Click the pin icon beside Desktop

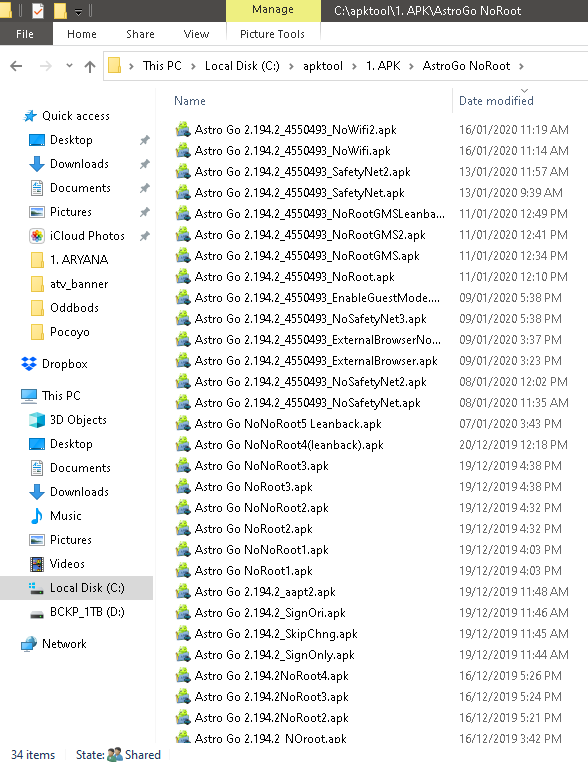[x=145, y=140]
